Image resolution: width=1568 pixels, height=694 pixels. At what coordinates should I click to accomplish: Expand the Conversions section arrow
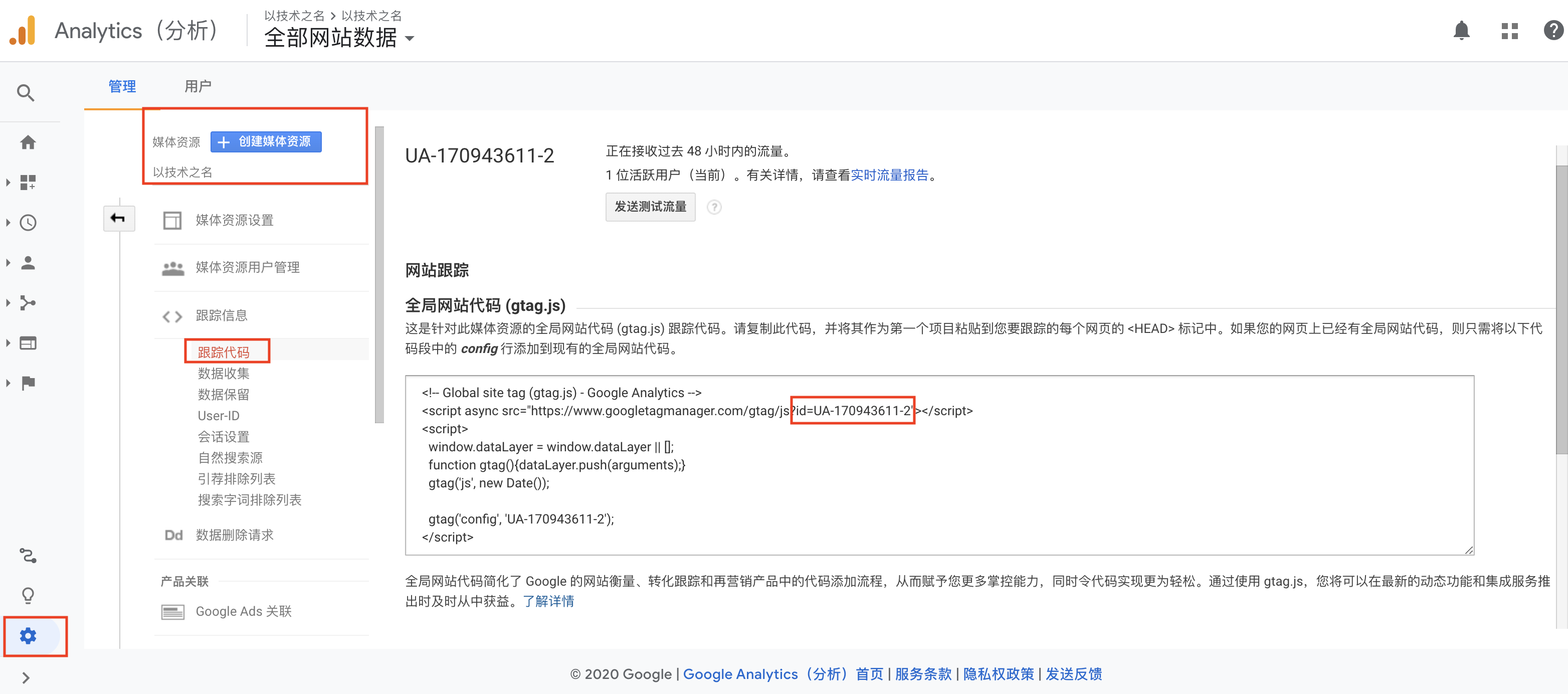pos(8,383)
